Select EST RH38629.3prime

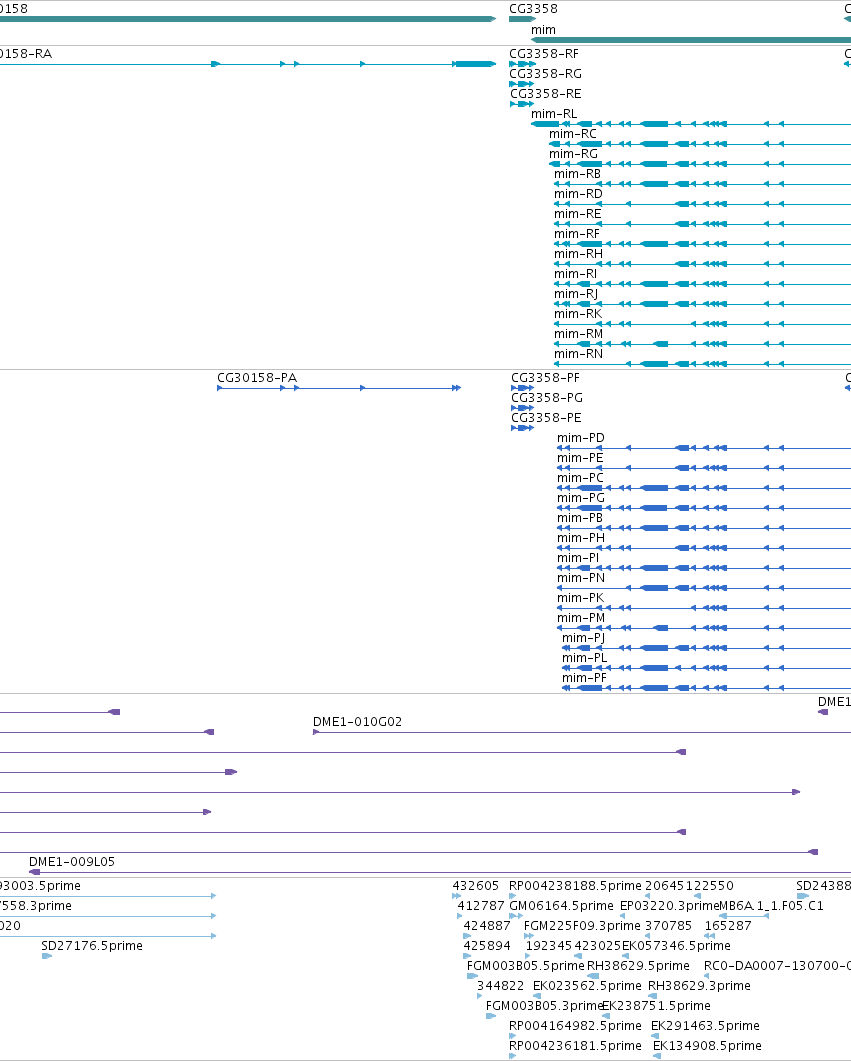point(699,986)
